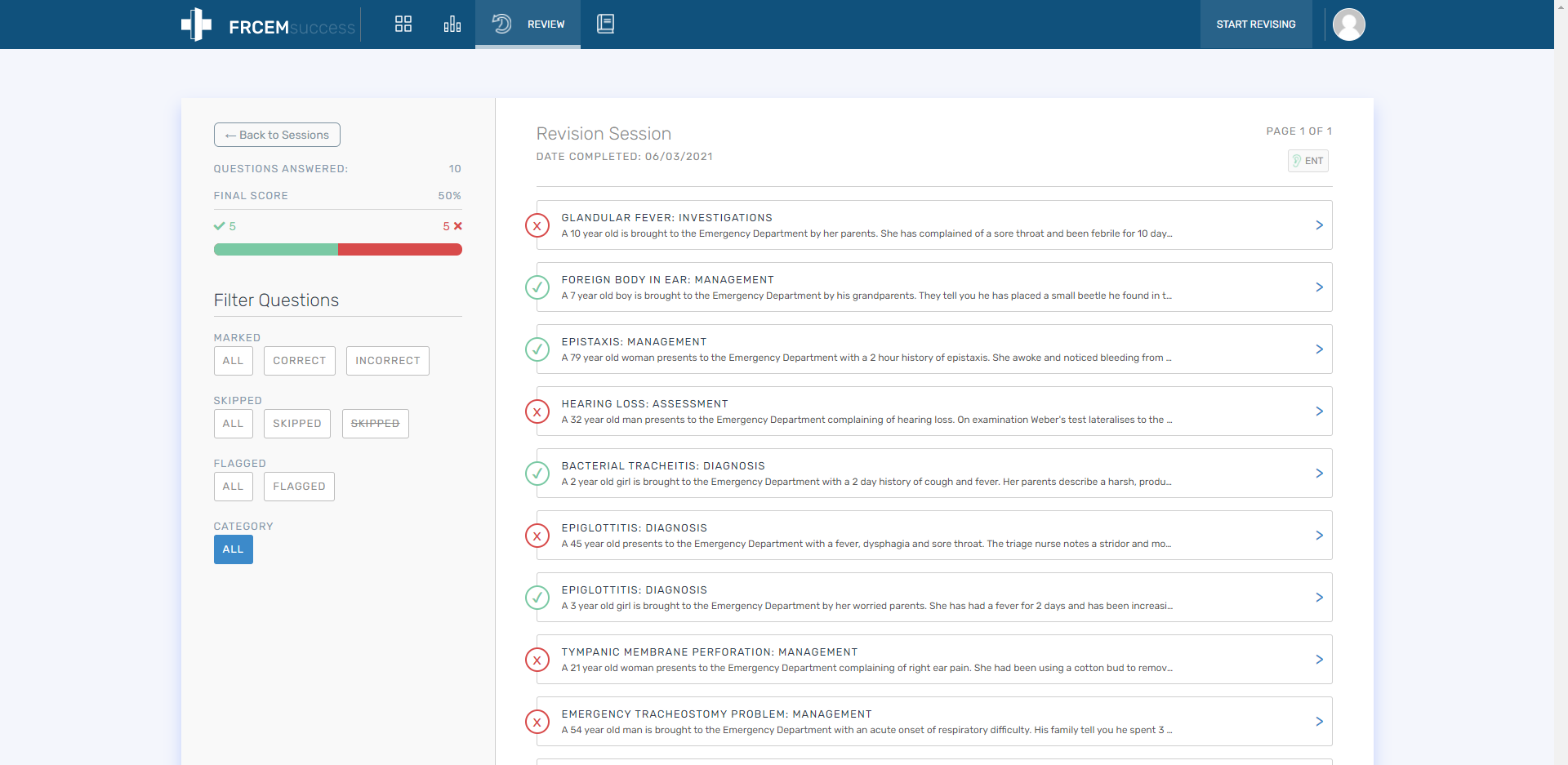Open the user profile avatar
Viewport: 1568px width, 765px height.
point(1349,24)
